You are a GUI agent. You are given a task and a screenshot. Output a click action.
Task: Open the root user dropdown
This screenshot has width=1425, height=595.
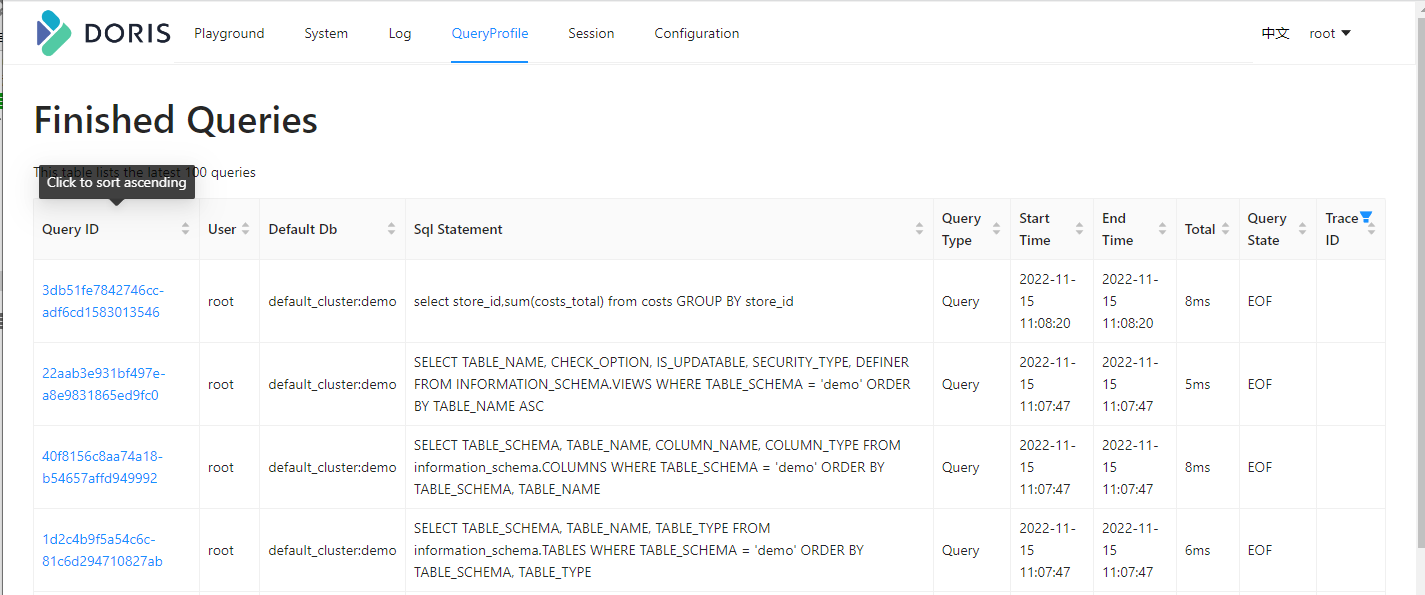click(x=1330, y=33)
